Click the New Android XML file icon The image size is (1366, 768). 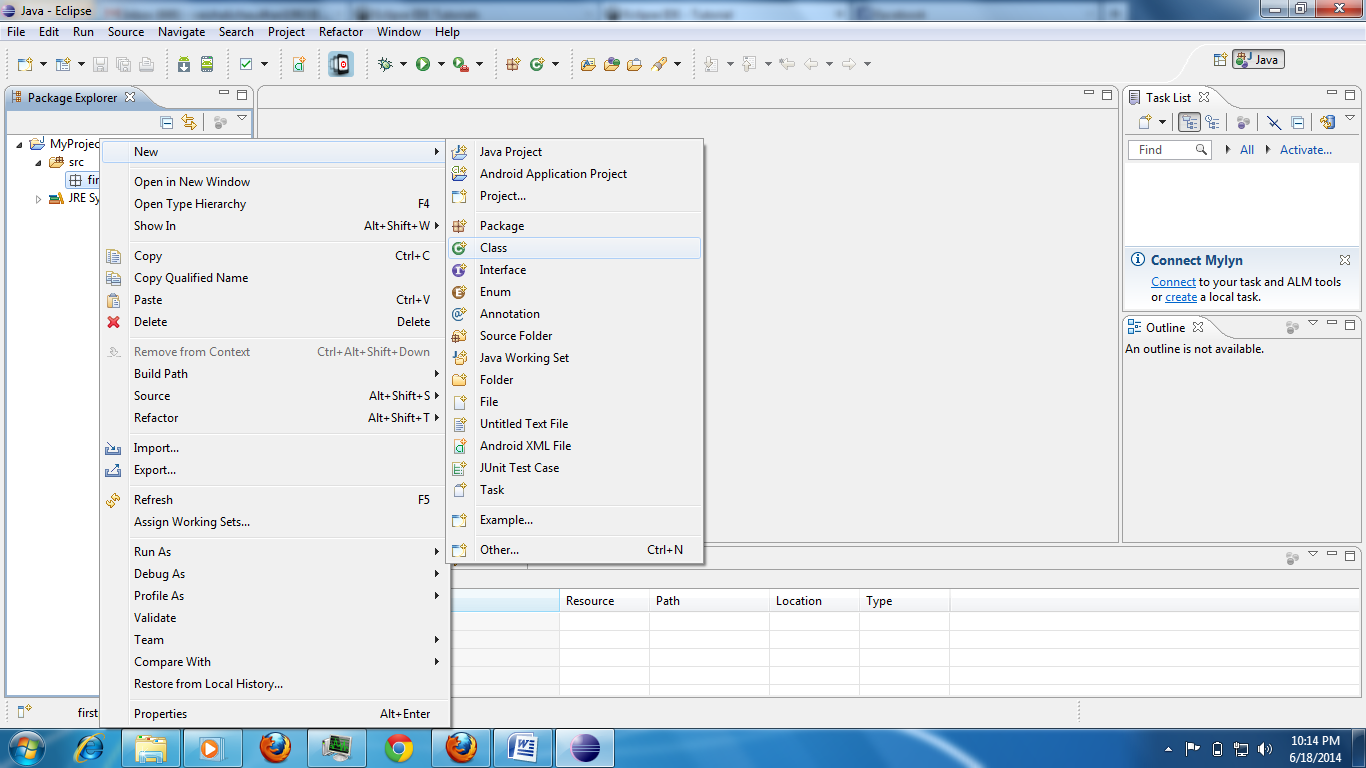(x=299, y=64)
